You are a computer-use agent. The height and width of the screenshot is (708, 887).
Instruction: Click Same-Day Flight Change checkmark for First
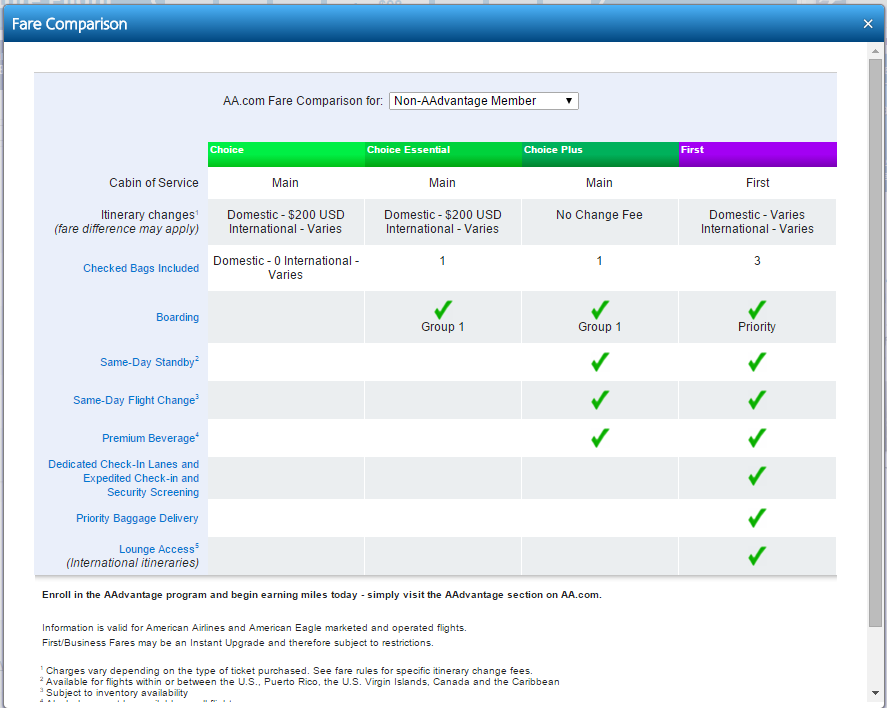757,400
